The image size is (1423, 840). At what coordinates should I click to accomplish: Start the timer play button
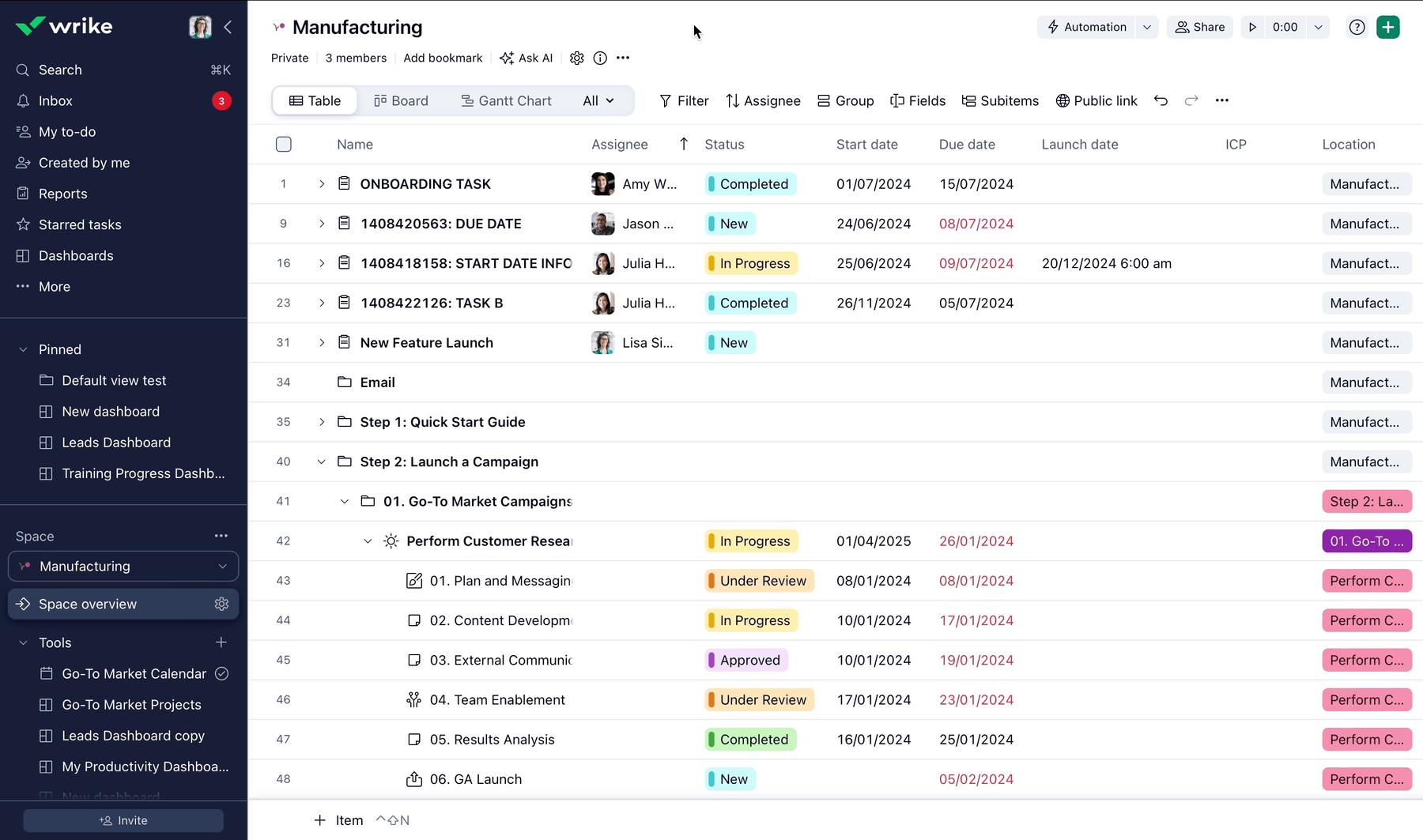pyautogui.click(x=1252, y=27)
